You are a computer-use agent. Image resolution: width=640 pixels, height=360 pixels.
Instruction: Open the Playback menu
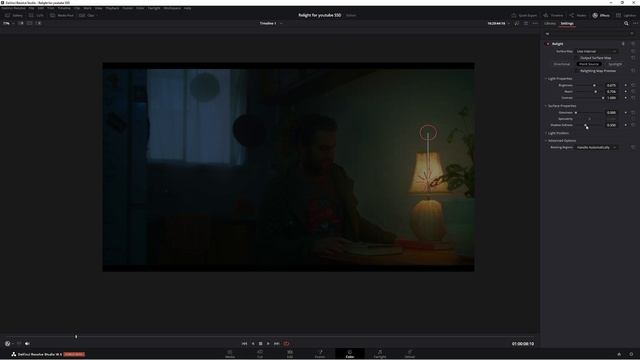click(112, 8)
